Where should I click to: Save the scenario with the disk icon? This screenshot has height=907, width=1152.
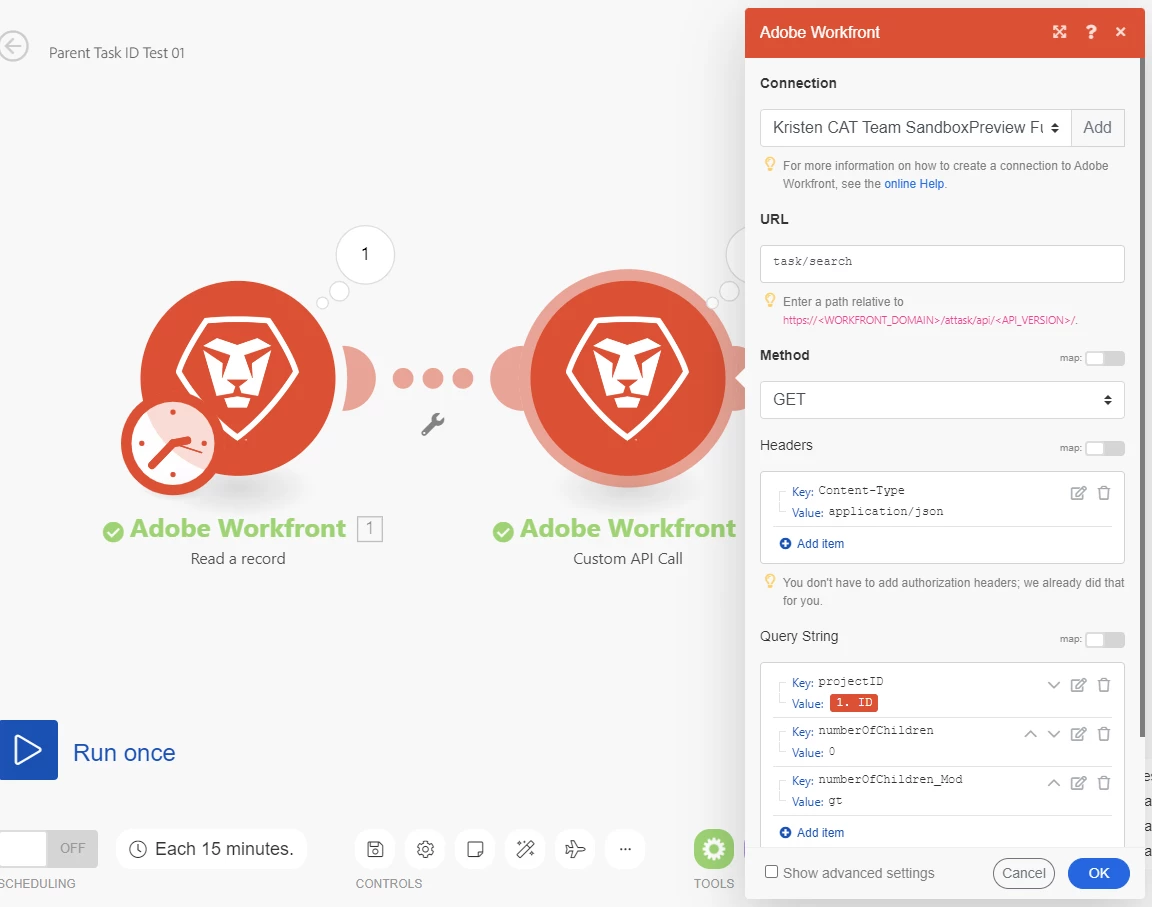(375, 849)
